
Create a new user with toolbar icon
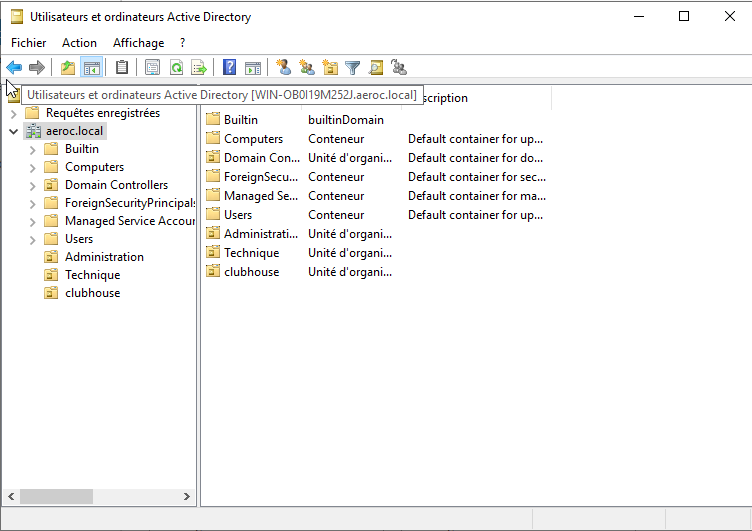tap(284, 67)
